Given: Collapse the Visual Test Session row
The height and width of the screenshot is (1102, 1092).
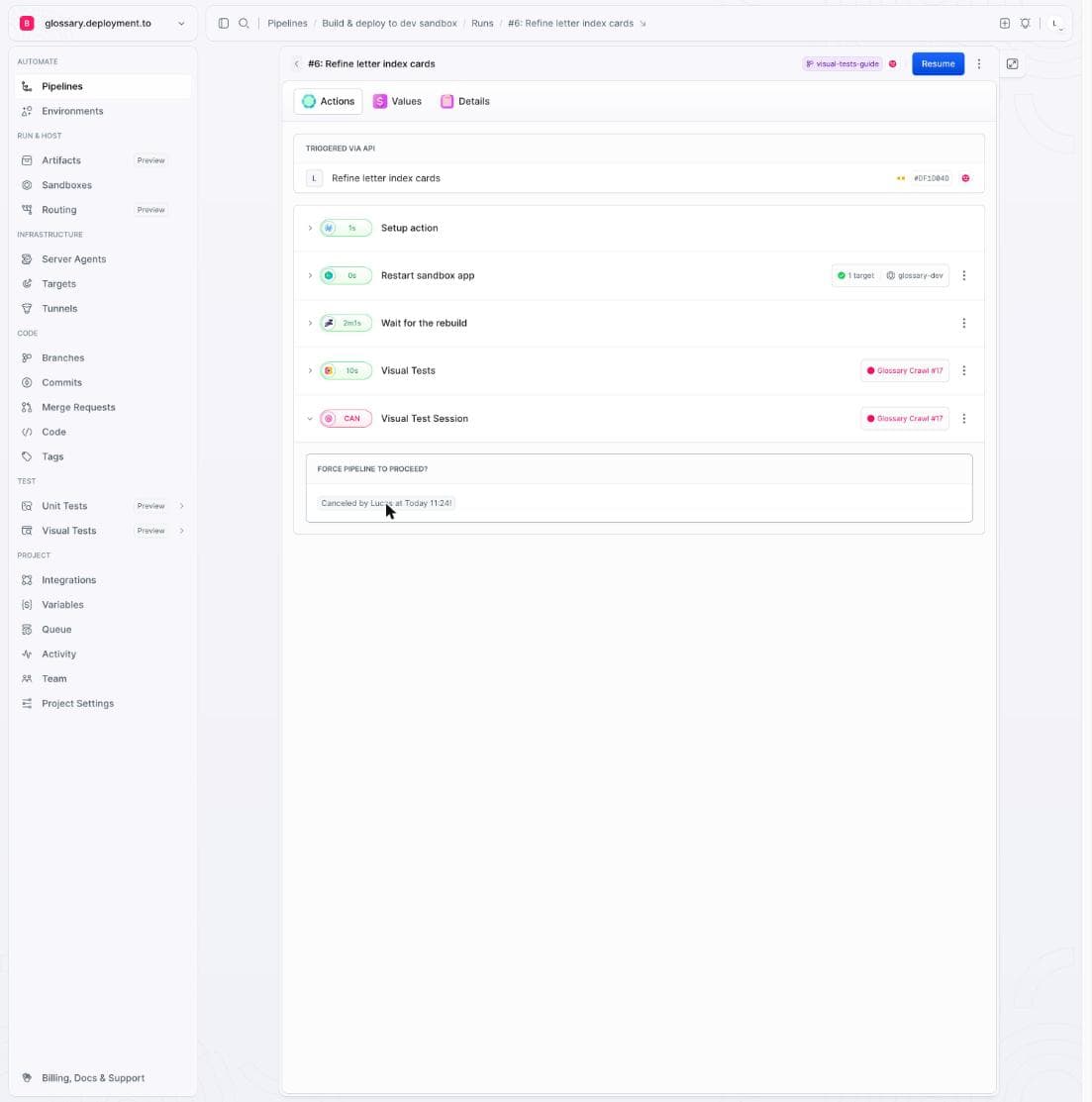Looking at the screenshot, I should 310,419.
